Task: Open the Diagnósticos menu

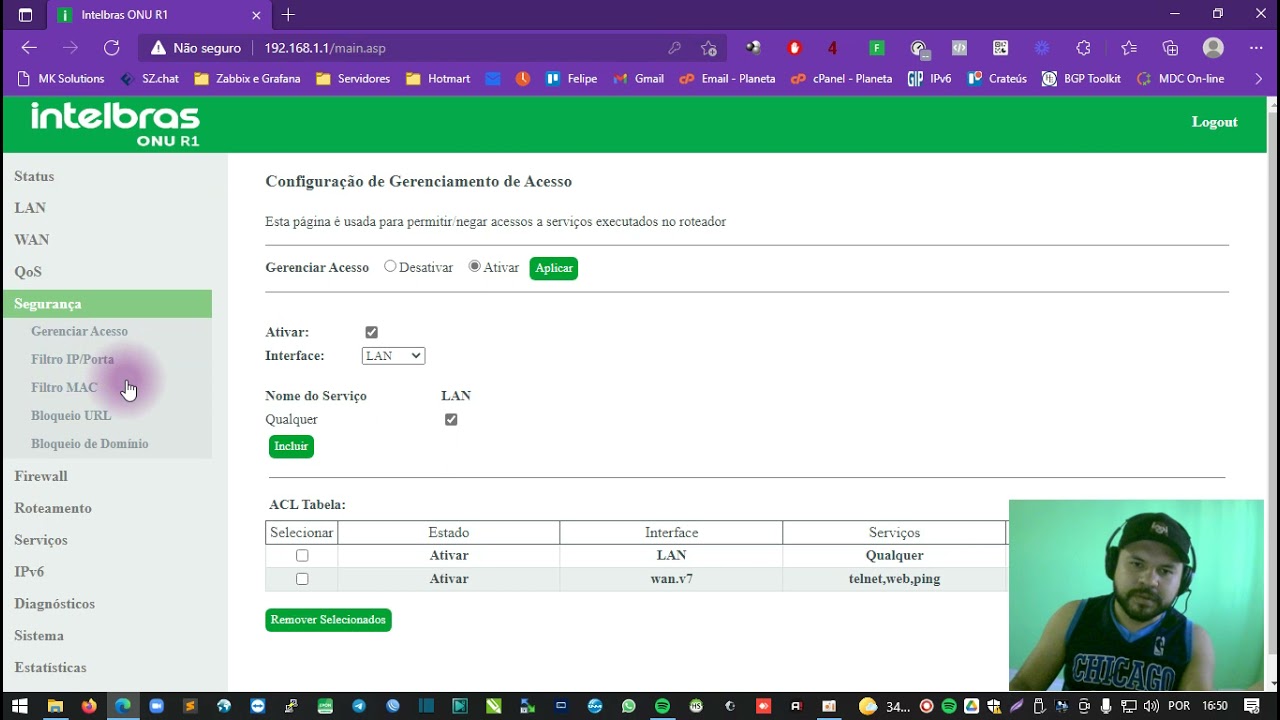Action: 55,604
